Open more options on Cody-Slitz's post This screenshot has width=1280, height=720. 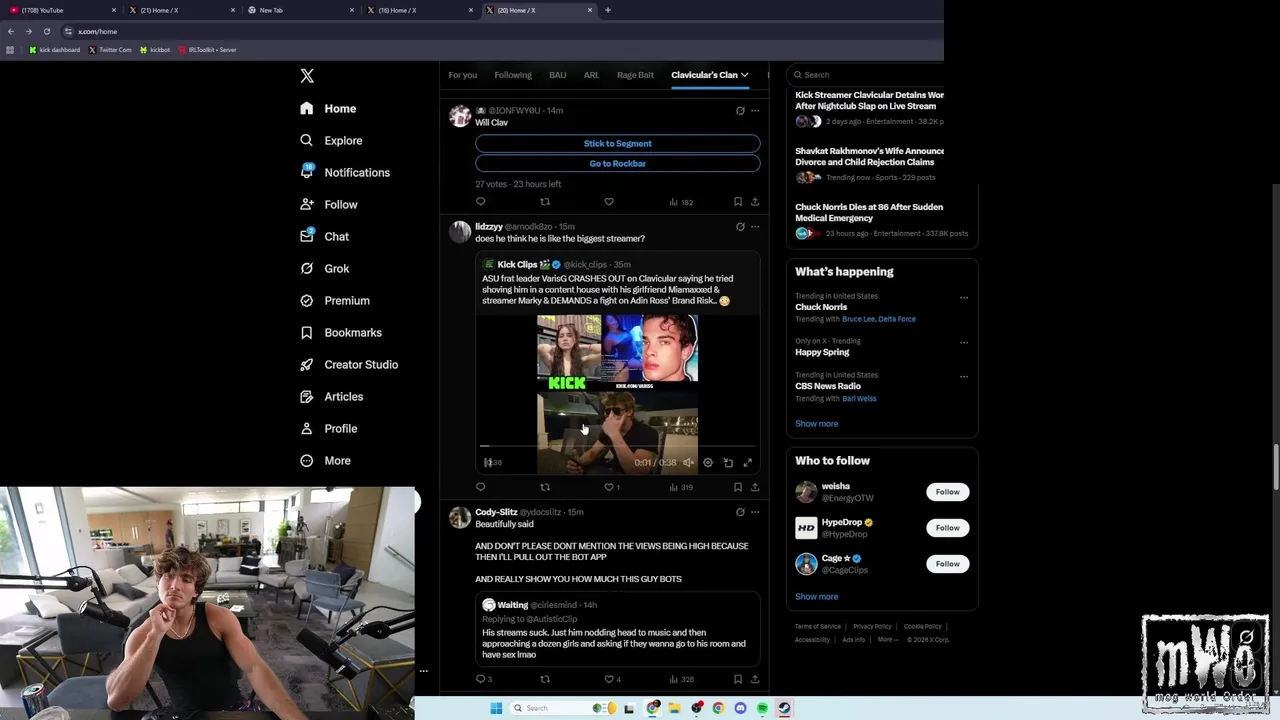(755, 512)
